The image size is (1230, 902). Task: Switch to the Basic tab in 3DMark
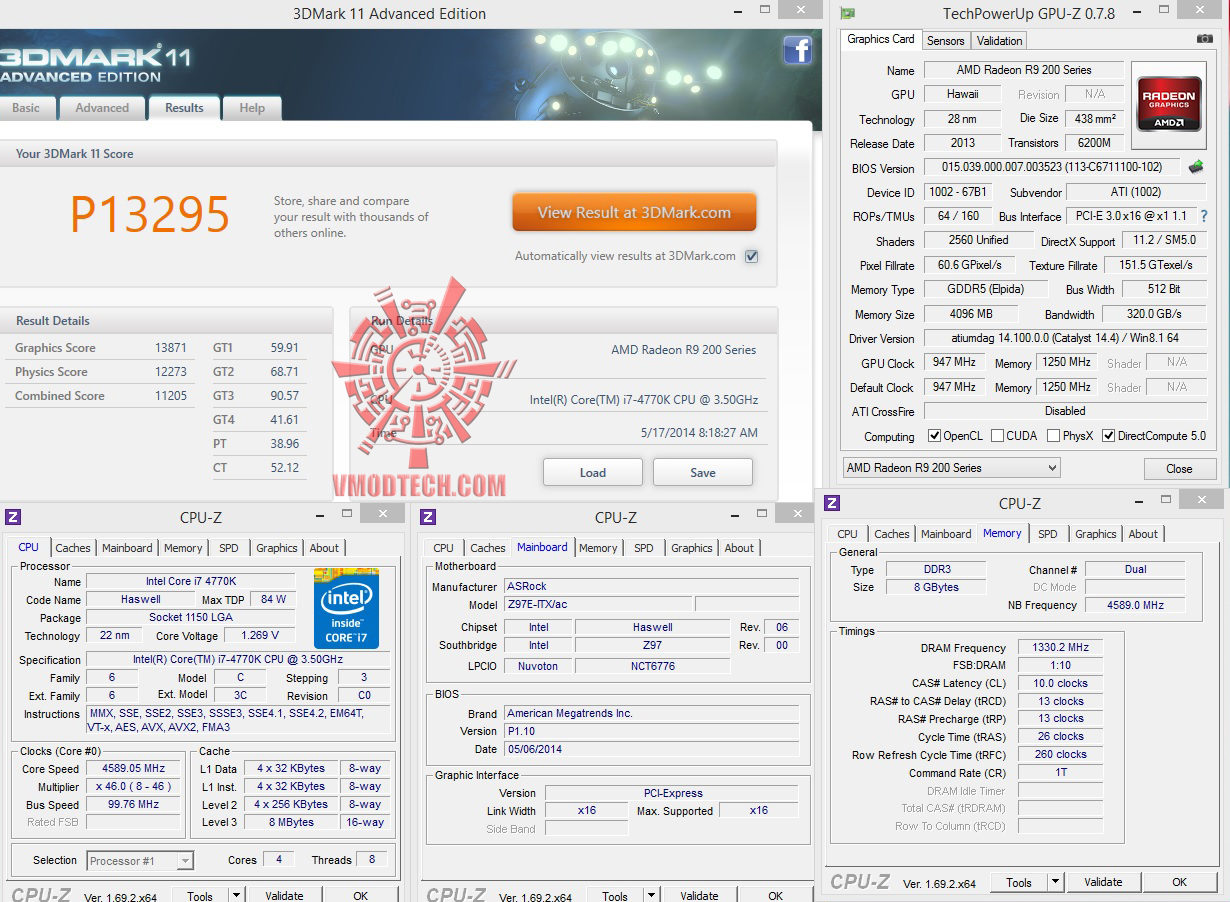click(x=27, y=108)
